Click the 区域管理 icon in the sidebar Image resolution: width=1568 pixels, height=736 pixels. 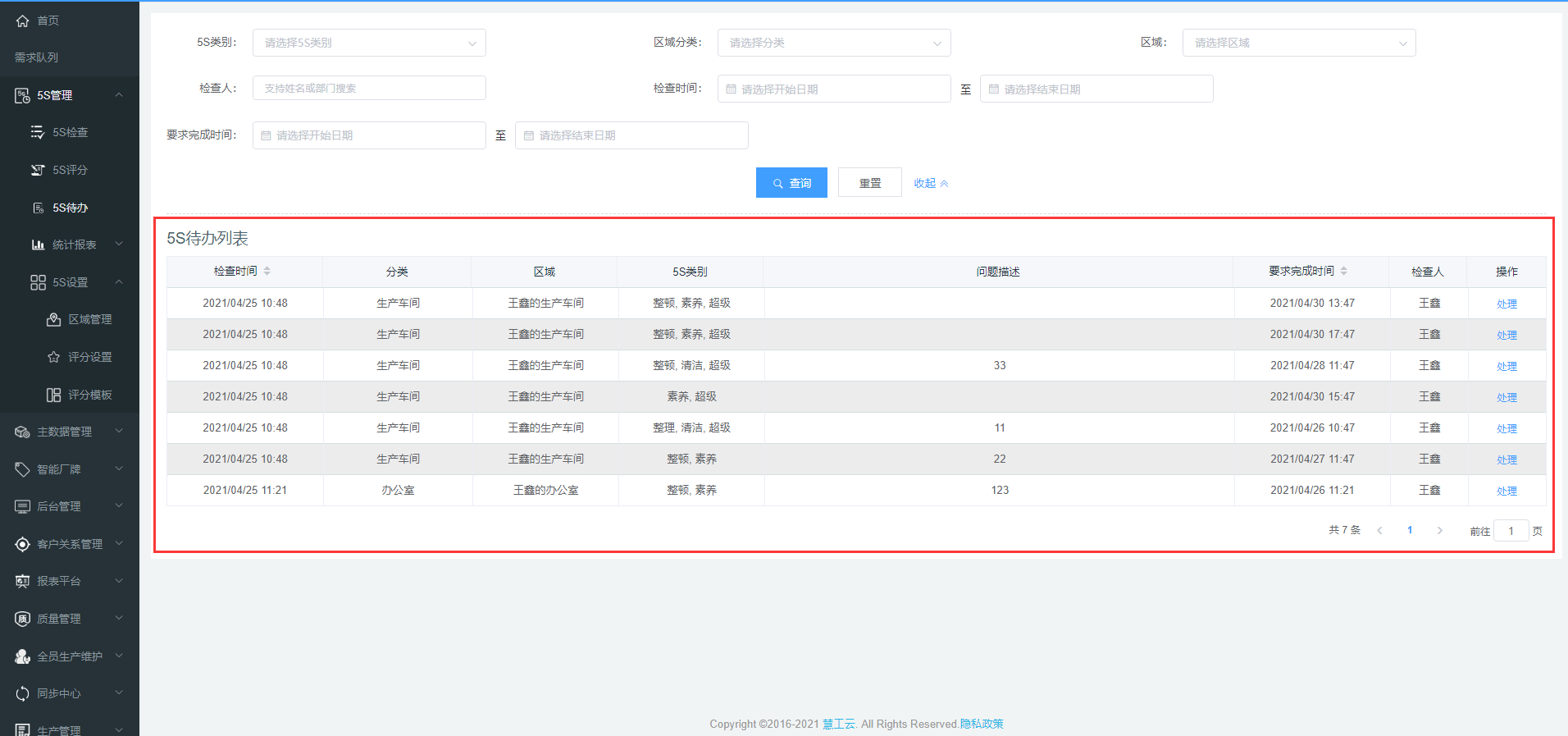point(53,319)
